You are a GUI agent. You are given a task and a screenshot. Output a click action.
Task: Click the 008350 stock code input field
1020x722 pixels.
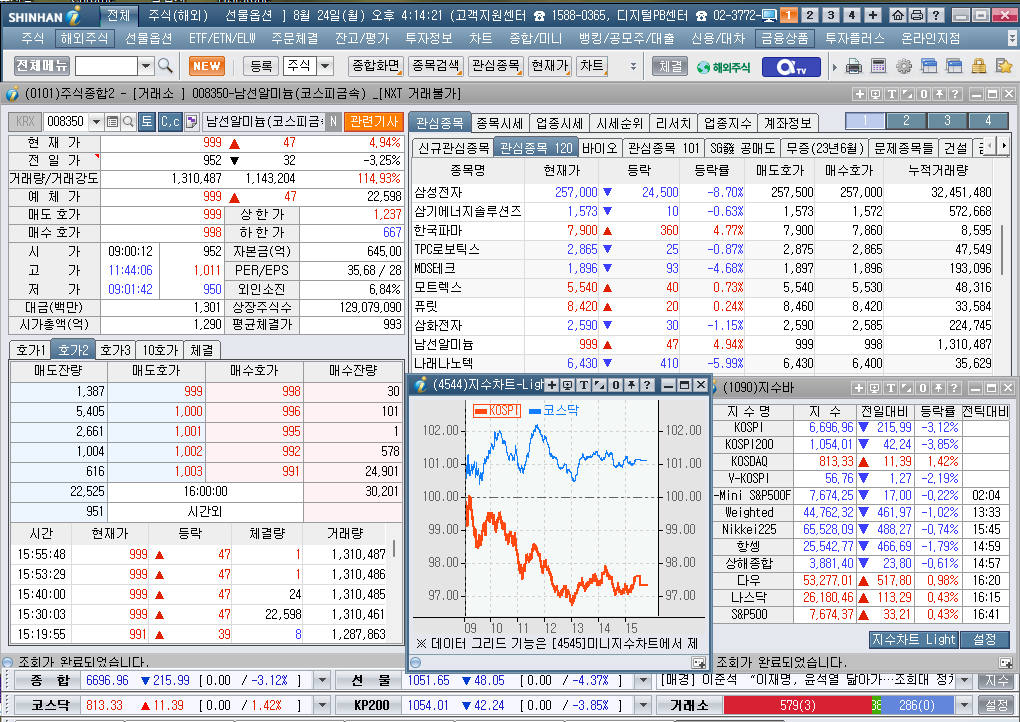tap(66, 121)
